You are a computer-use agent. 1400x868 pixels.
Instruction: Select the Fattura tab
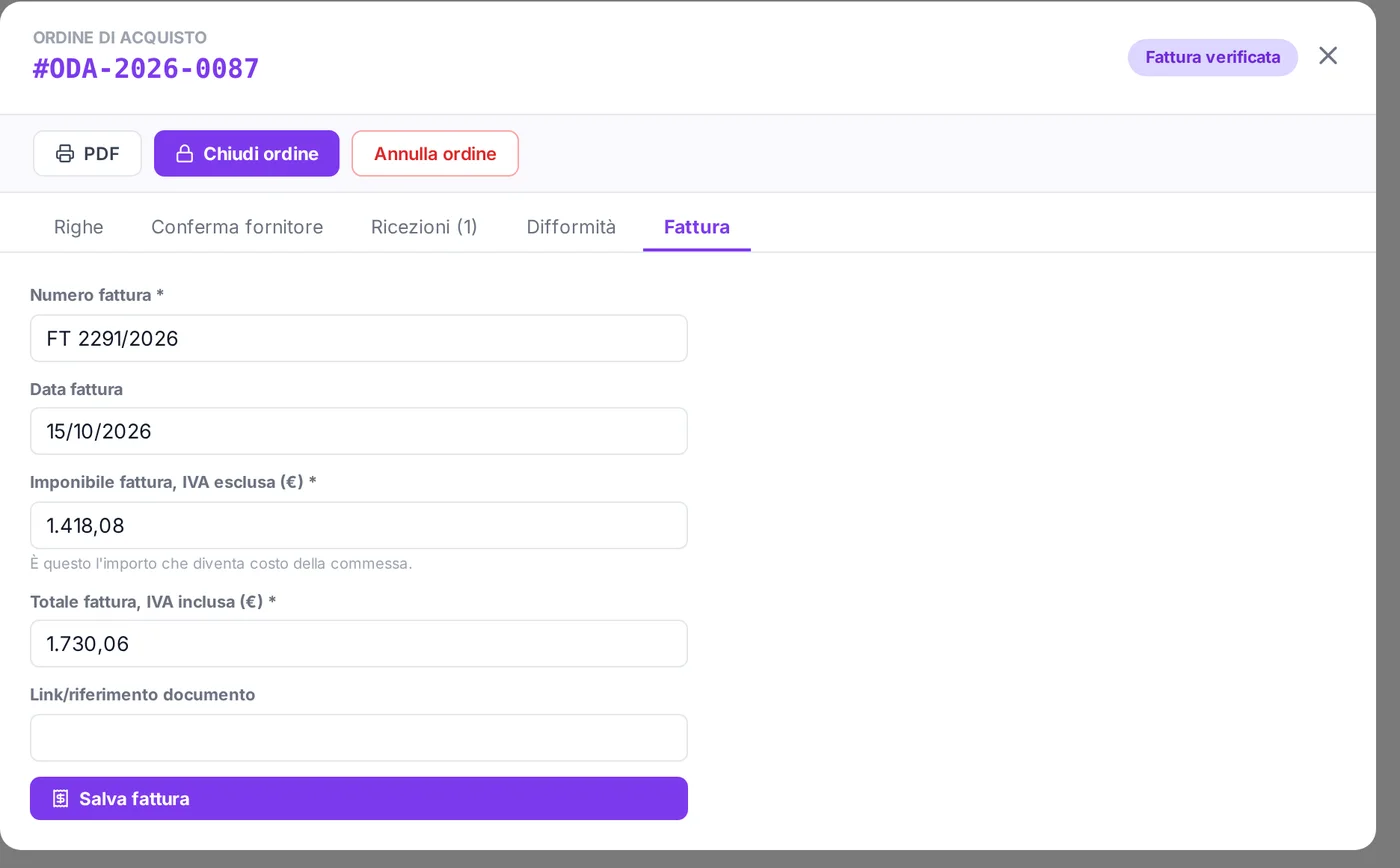pyautogui.click(x=697, y=227)
